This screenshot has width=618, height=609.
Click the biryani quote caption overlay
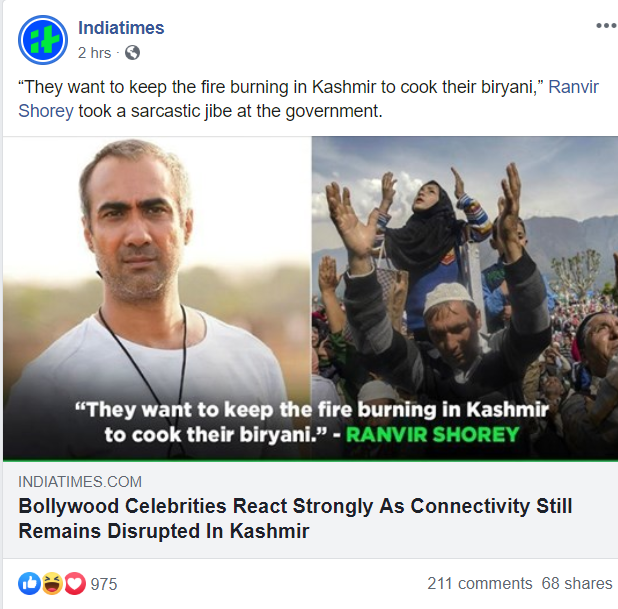click(x=311, y=422)
